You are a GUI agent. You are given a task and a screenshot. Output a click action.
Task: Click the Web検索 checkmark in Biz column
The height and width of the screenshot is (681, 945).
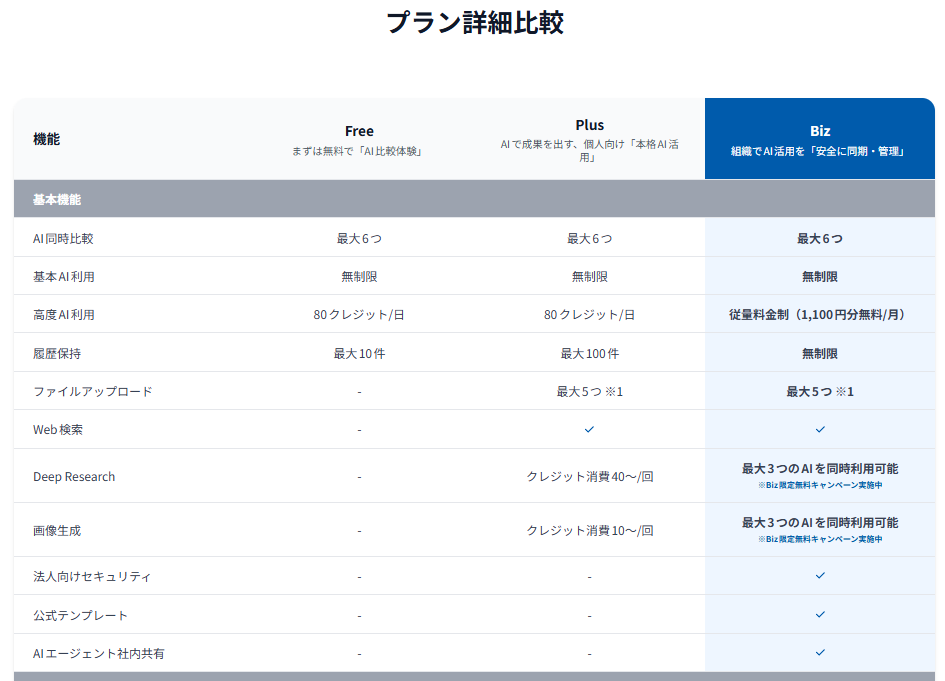[820, 429]
